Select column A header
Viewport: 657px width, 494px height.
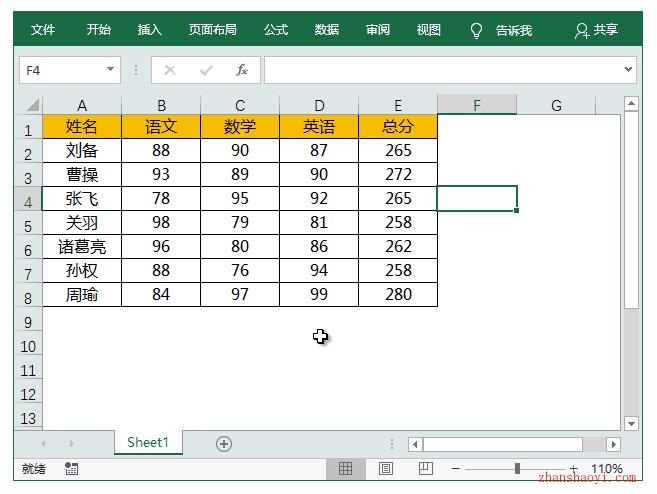click(82, 105)
